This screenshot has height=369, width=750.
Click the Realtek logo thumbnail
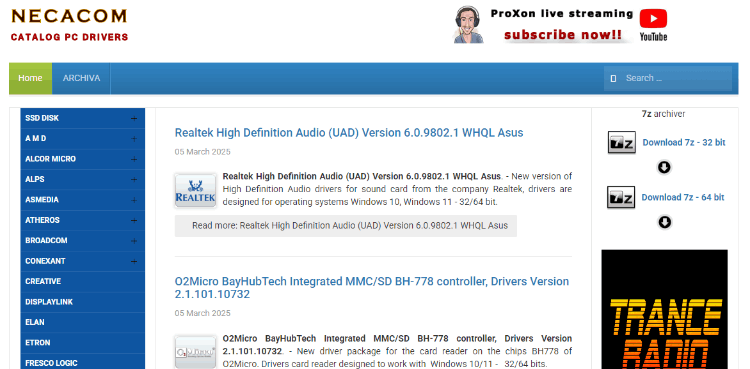pos(195,190)
